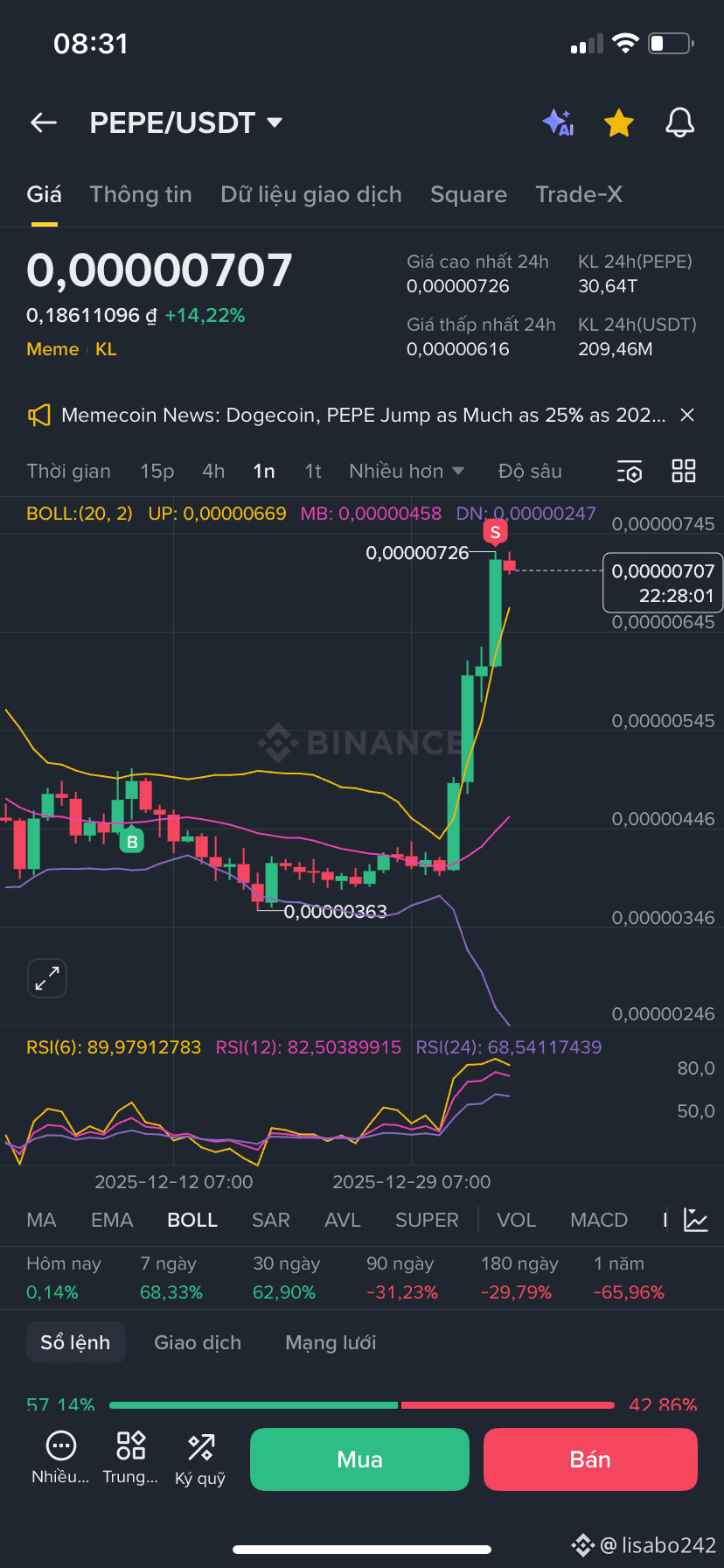Expand the PEPE/USDT pair dropdown
The width and height of the screenshot is (724, 1568).
[275, 122]
